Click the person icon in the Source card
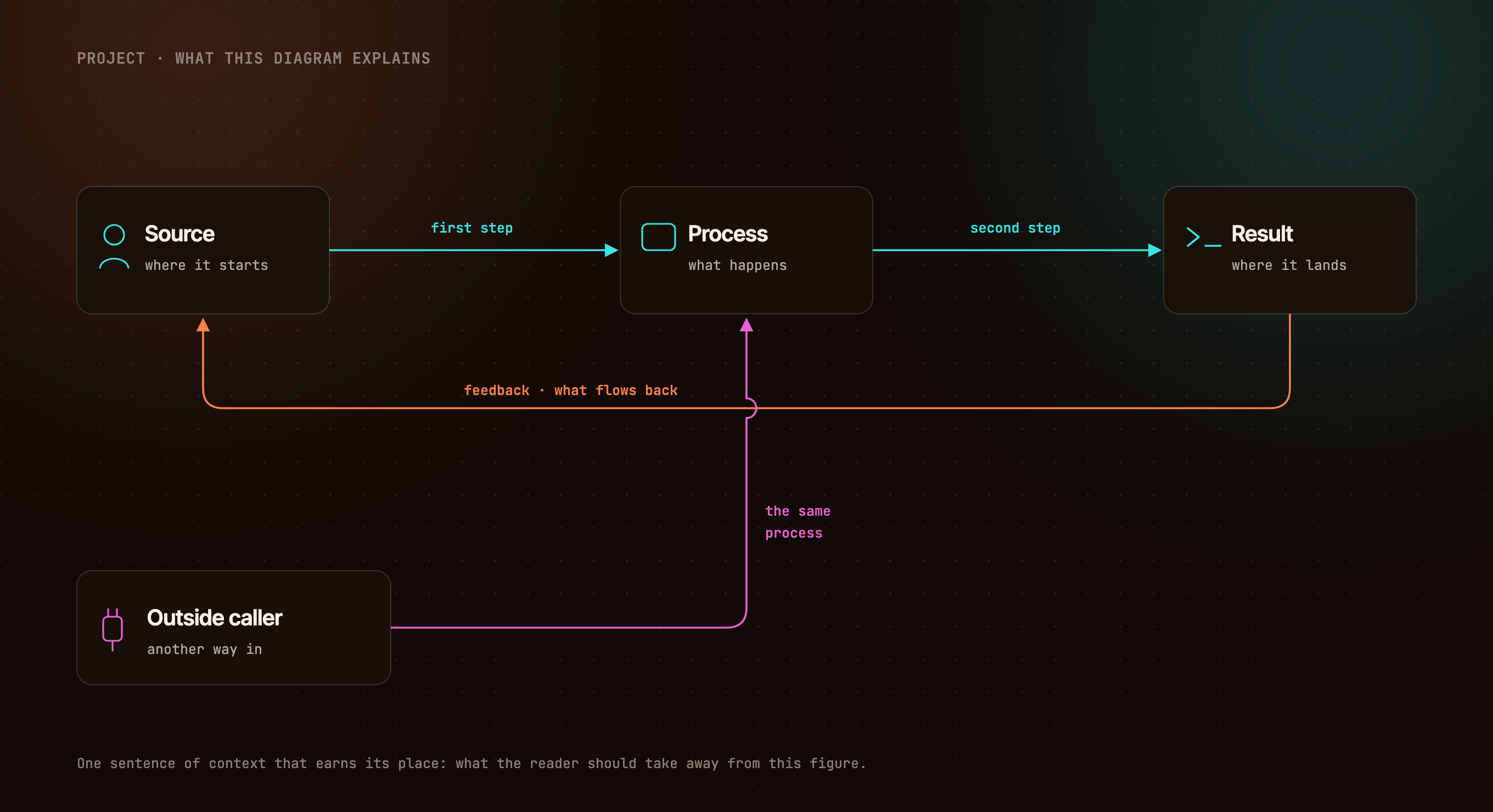 pos(114,247)
